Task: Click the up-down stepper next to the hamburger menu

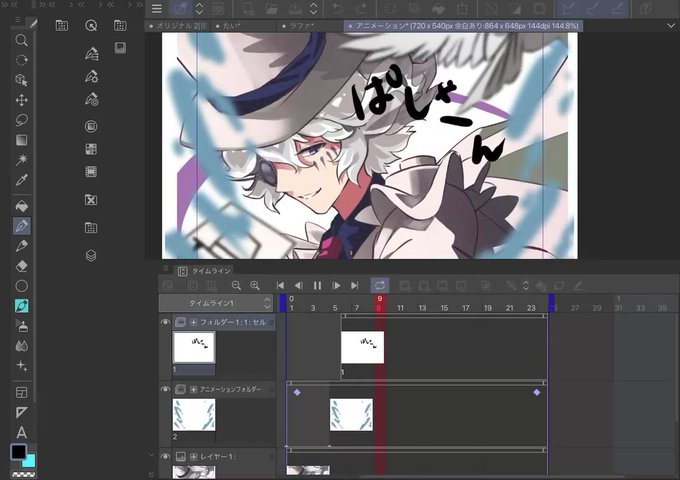Action: click(x=199, y=8)
